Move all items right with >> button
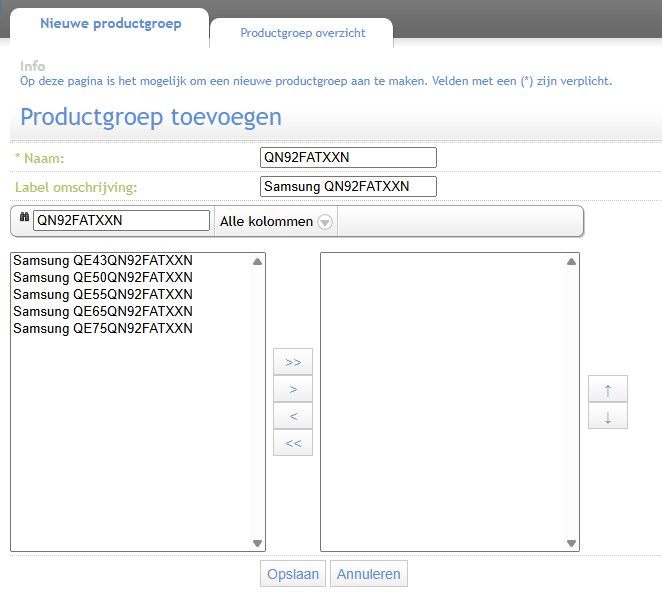The width and height of the screenshot is (662, 611). (293, 361)
